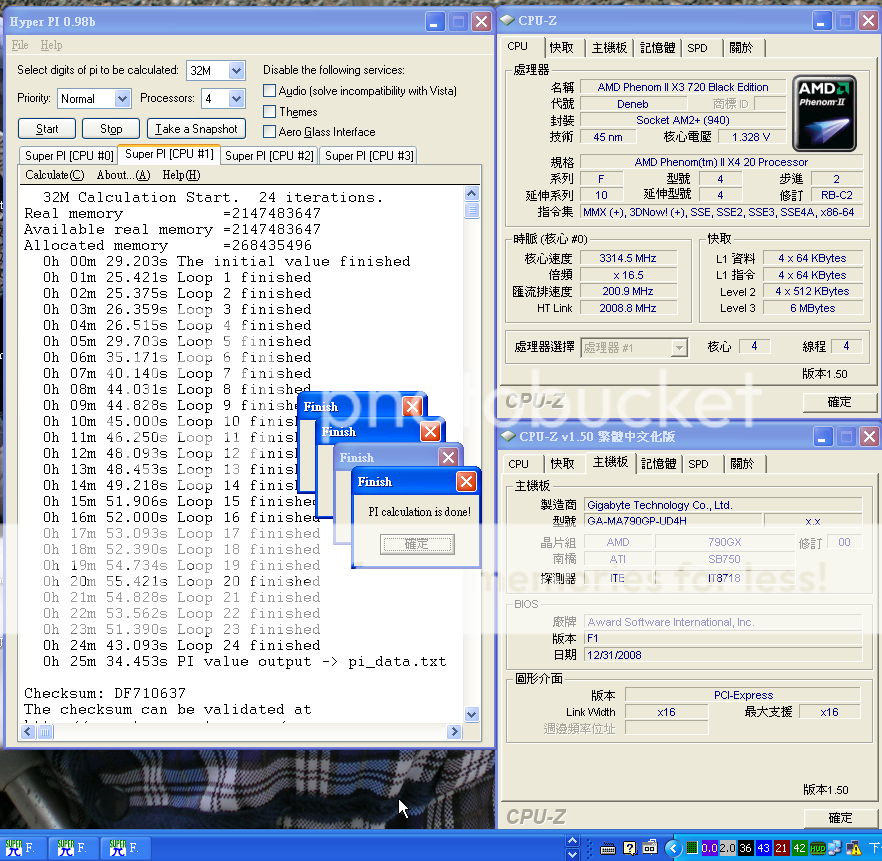Click the AMD Phenom II processor badge
The width and height of the screenshot is (882, 861).
point(824,112)
